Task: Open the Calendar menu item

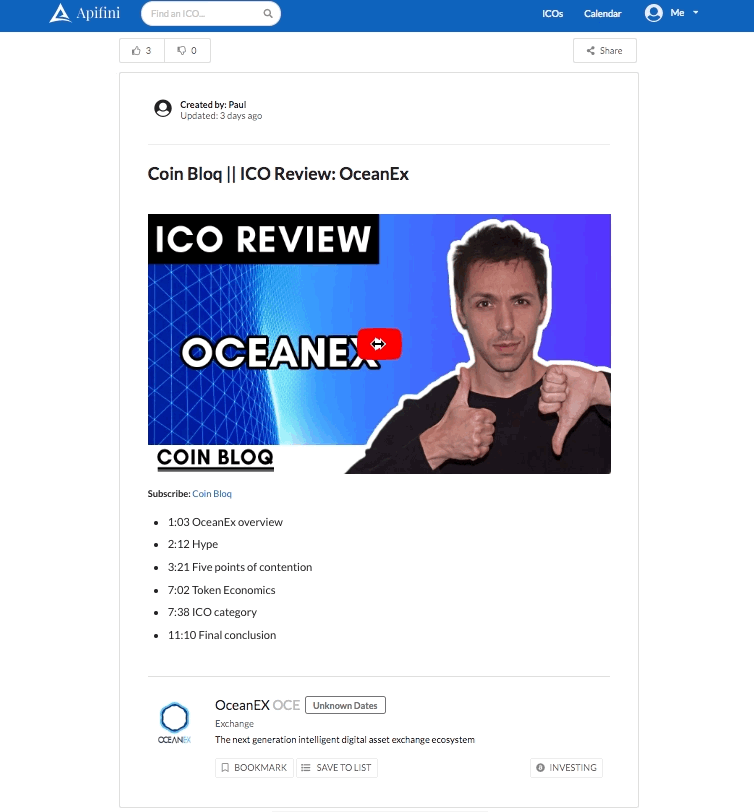Action: point(602,13)
